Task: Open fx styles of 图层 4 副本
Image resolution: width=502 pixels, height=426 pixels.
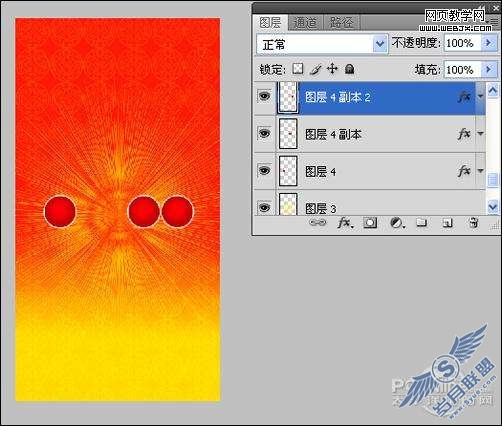Action: pyautogui.click(x=464, y=134)
